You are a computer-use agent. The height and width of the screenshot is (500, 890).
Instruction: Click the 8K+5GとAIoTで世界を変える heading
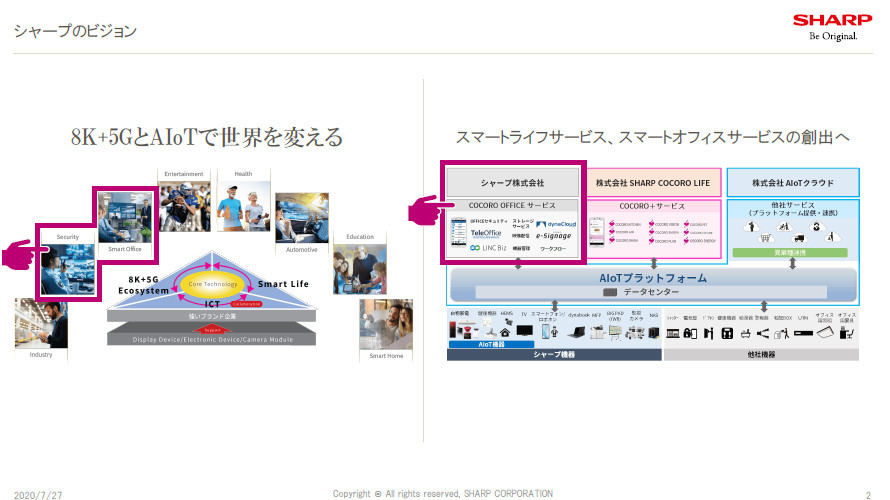[x=207, y=137]
